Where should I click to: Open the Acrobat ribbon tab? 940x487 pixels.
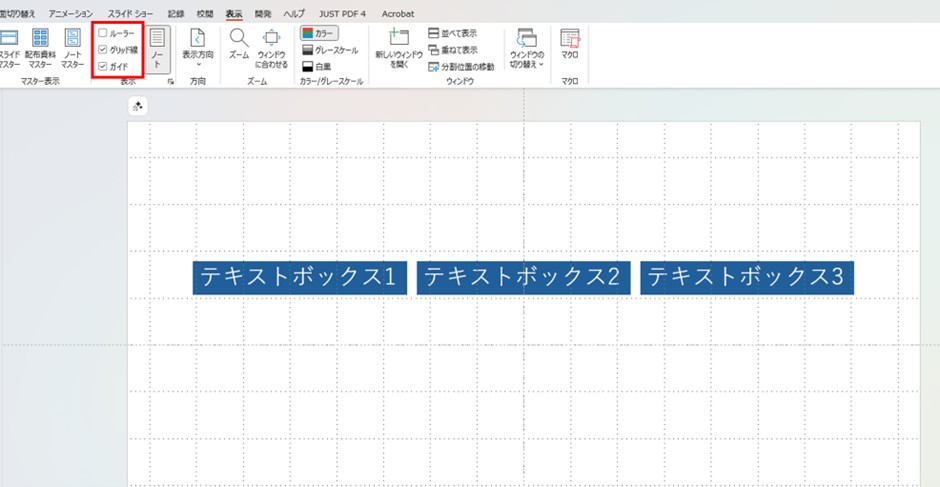point(398,14)
